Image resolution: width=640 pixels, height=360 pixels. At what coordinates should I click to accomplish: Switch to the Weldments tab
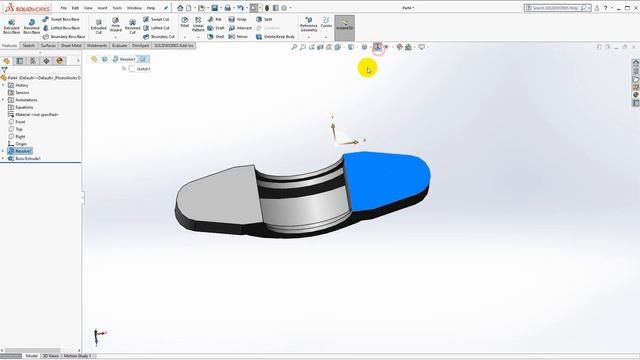[x=97, y=45]
